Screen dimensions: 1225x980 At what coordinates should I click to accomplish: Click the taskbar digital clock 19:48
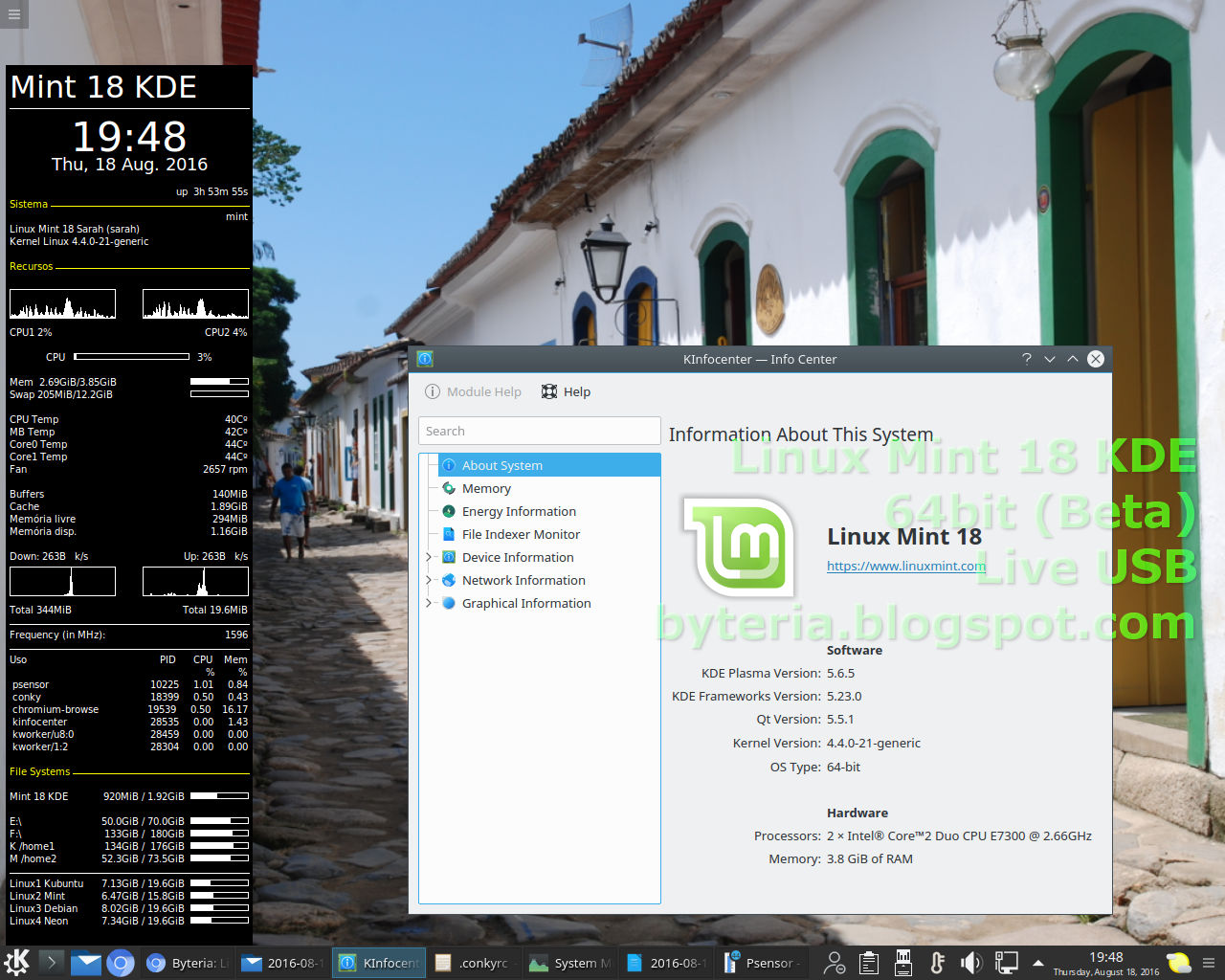[1106, 957]
